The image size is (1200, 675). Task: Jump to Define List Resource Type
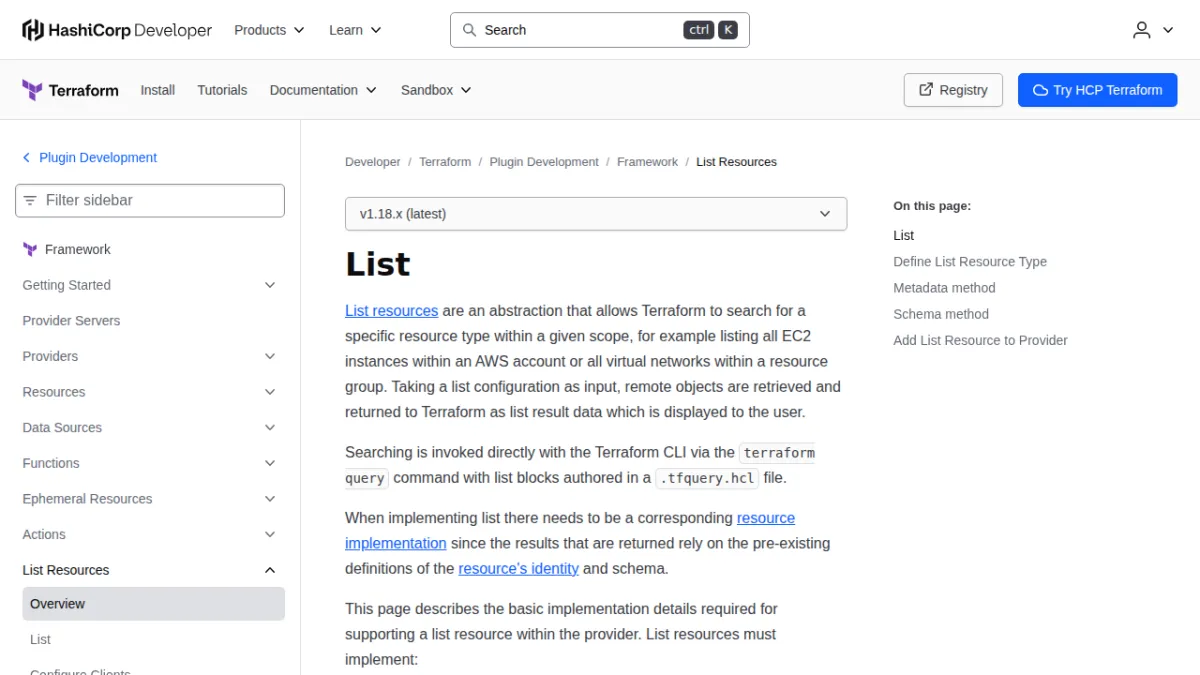pos(970,262)
